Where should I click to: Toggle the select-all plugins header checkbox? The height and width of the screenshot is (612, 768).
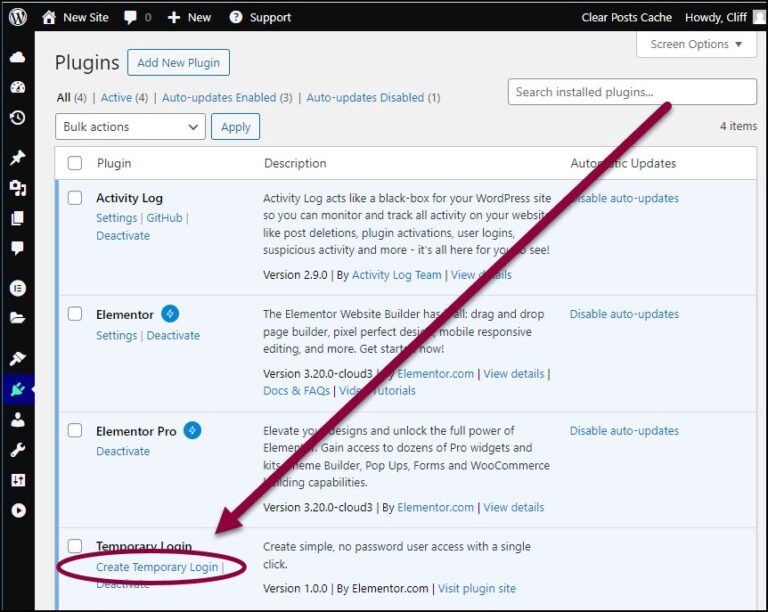75,163
